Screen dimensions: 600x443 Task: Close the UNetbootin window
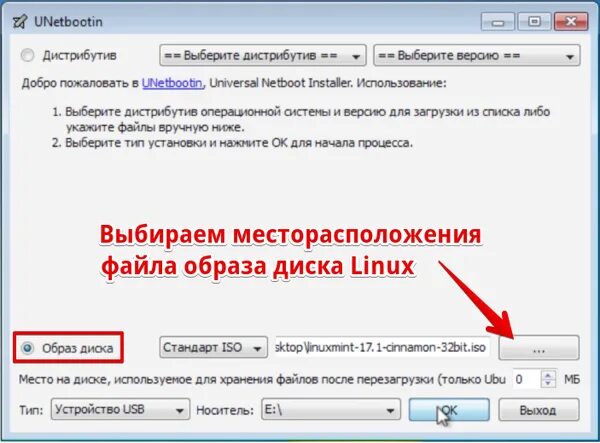[571, 22]
